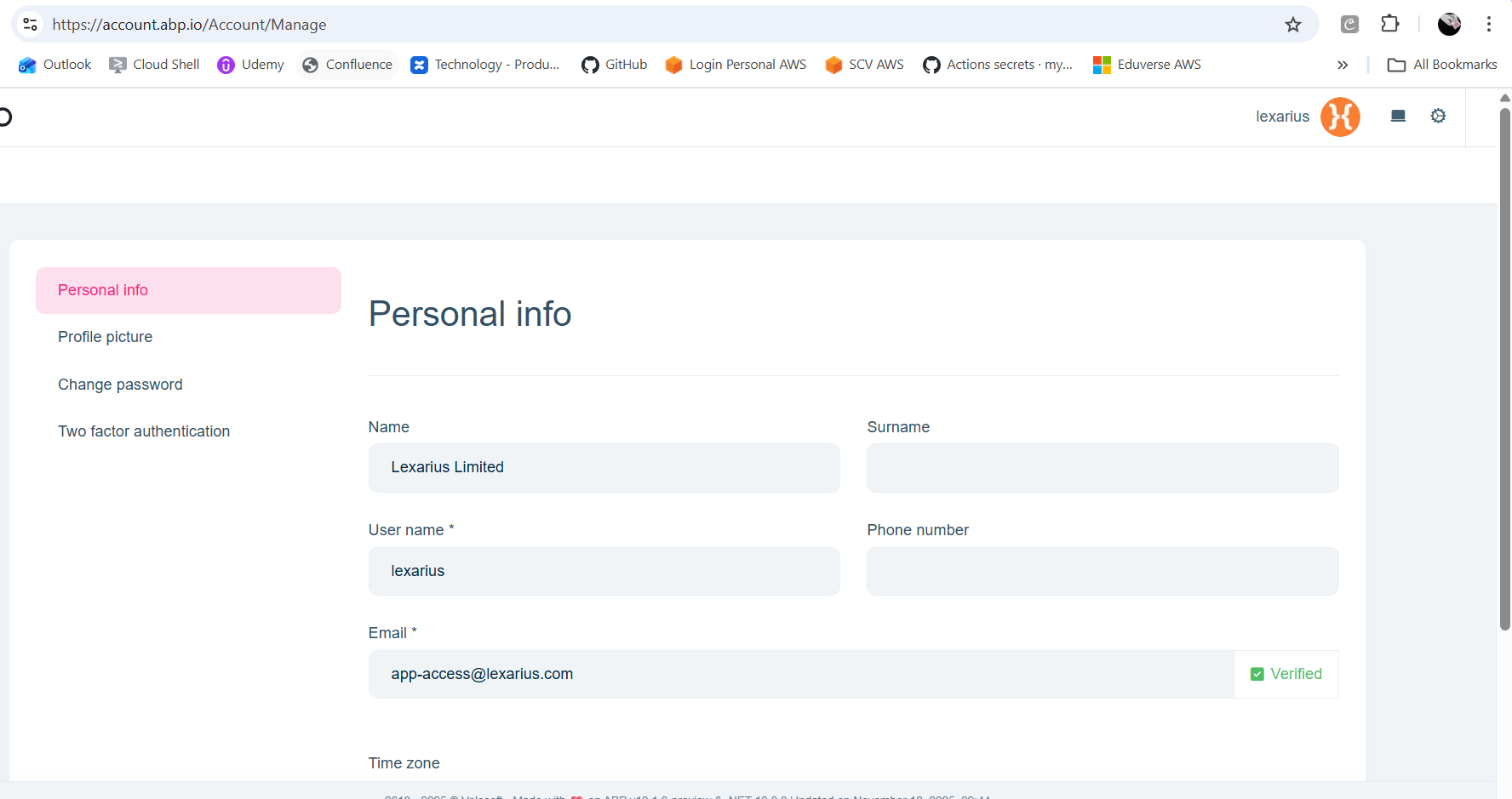This screenshot has width=1512, height=799.
Task: Click the Chrome profile avatar
Action: (1449, 24)
